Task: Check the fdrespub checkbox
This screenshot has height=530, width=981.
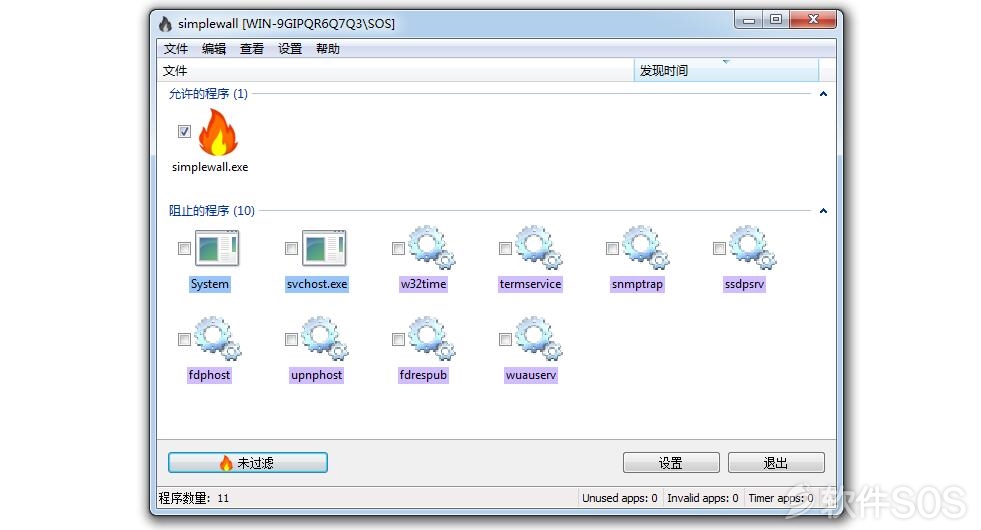Action: (x=398, y=339)
